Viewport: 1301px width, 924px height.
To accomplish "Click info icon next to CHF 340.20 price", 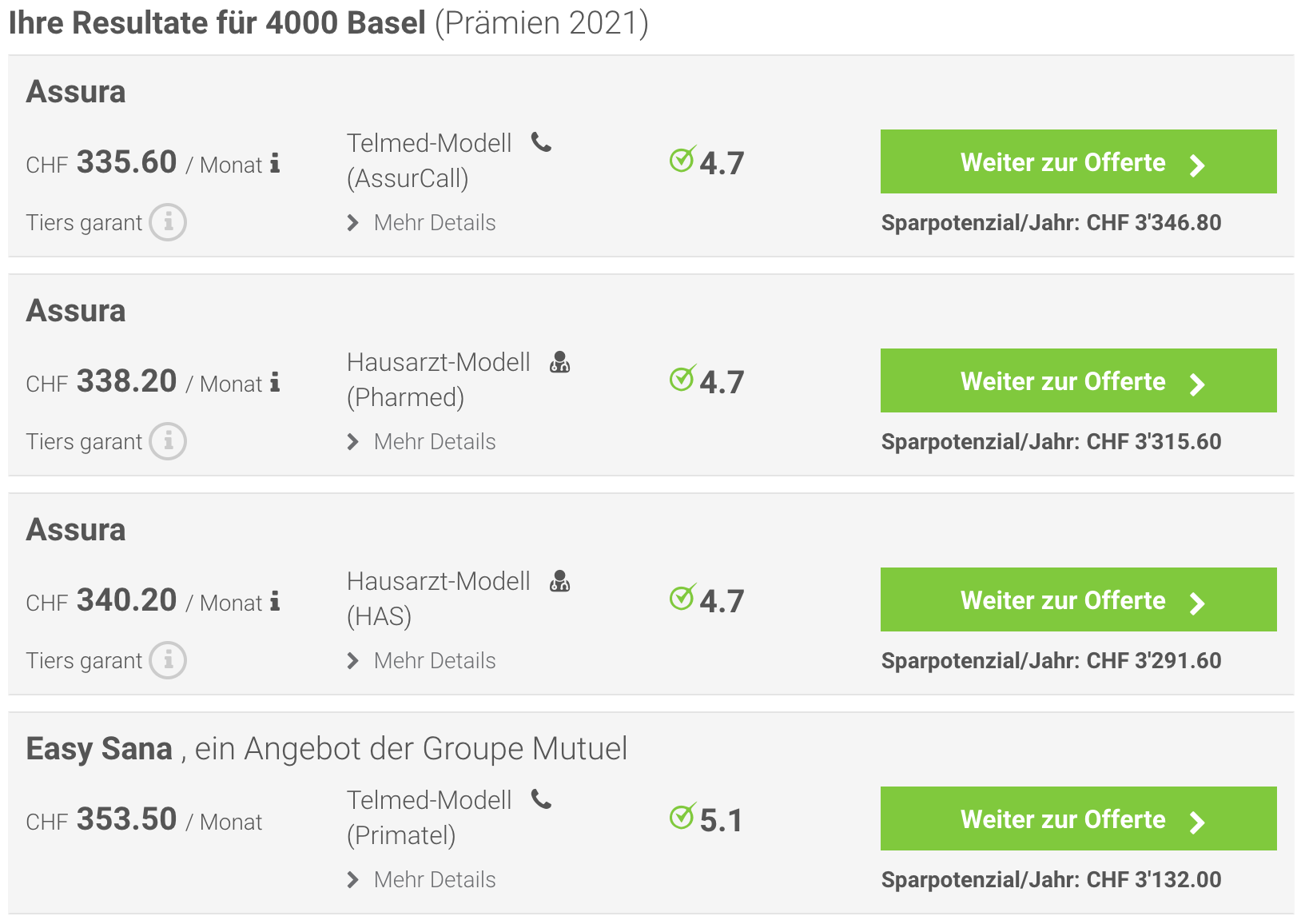I will [x=275, y=601].
